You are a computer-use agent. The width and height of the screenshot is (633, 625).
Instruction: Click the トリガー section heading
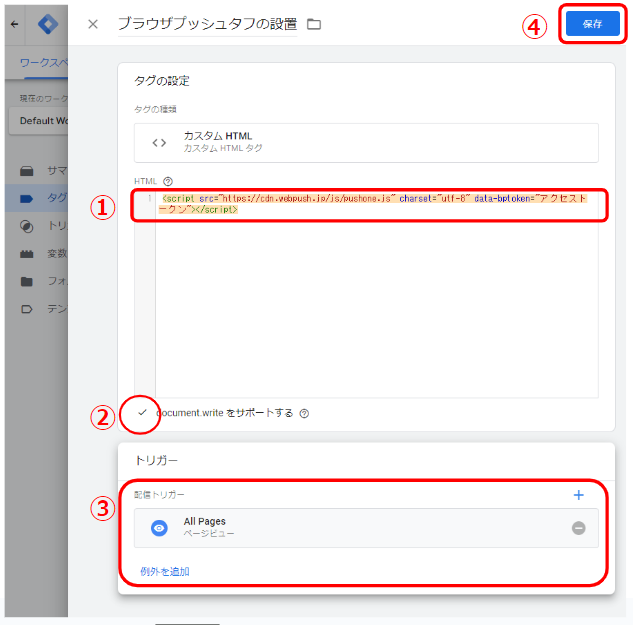pos(156,461)
